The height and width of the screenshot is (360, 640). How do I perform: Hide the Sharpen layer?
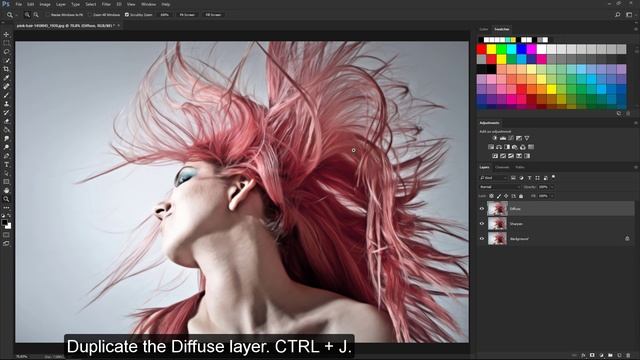pyautogui.click(x=482, y=224)
